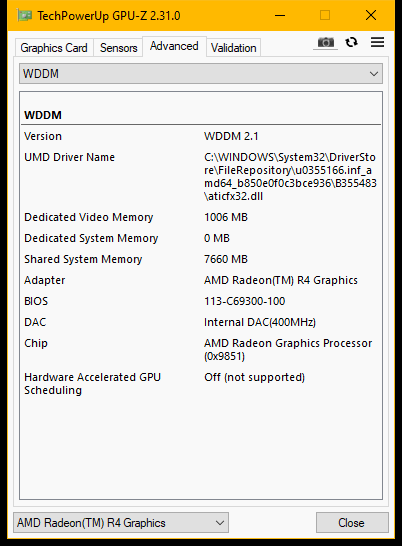The width and height of the screenshot is (402, 546).
Task: Click the maximize button in title bar
Action: pyautogui.click(x=325, y=15)
